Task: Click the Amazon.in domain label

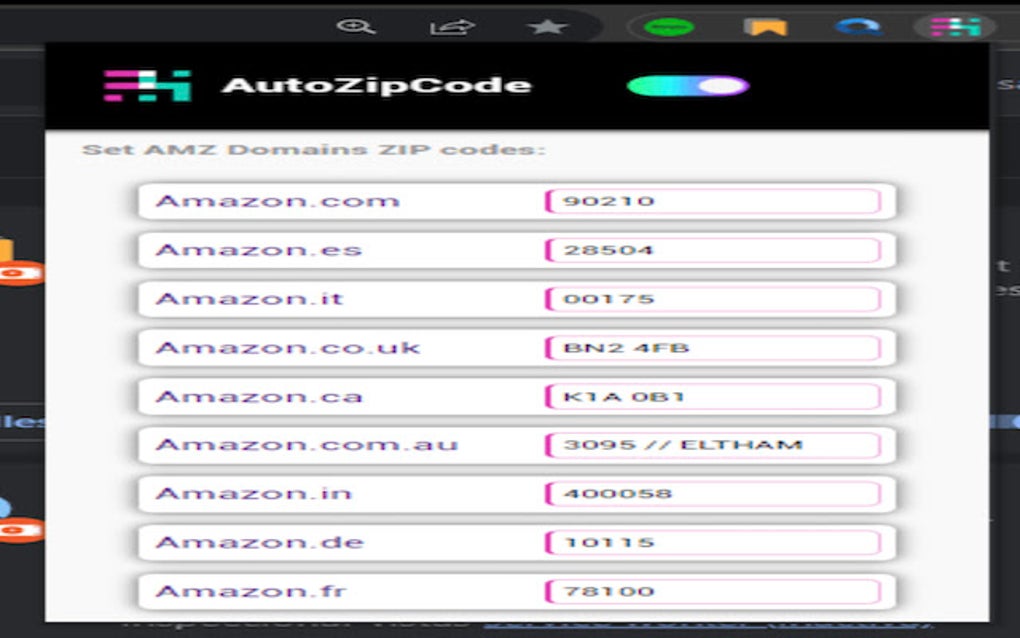Action: tap(254, 494)
